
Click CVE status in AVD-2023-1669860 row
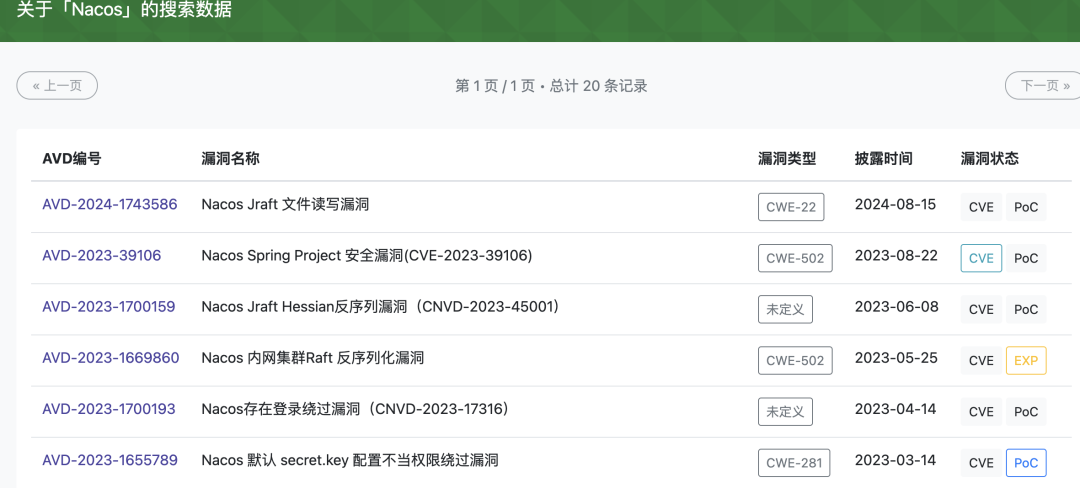[981, 361]
